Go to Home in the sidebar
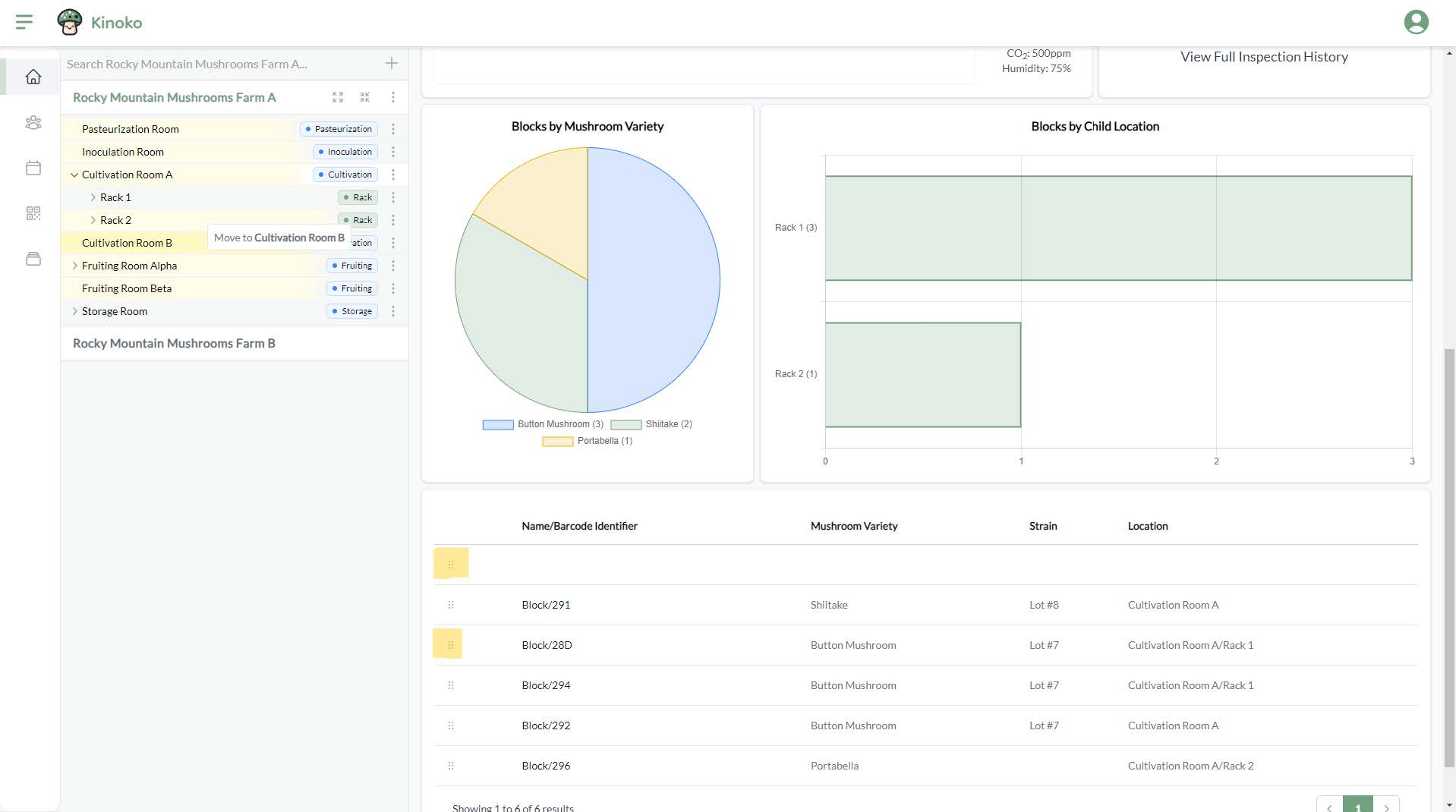Viewport: 1456px width, 812px height. click(33, 77)
